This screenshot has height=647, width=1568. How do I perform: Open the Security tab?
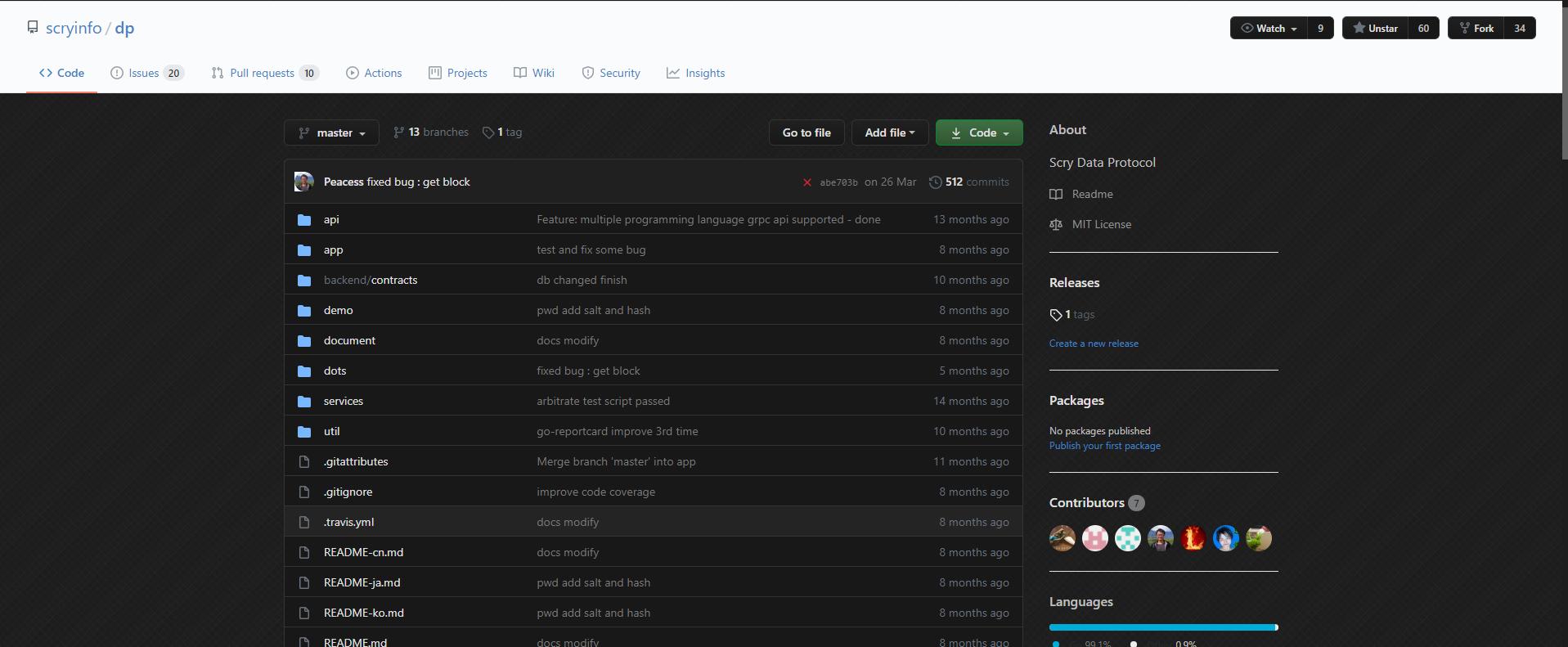(611, 73)
